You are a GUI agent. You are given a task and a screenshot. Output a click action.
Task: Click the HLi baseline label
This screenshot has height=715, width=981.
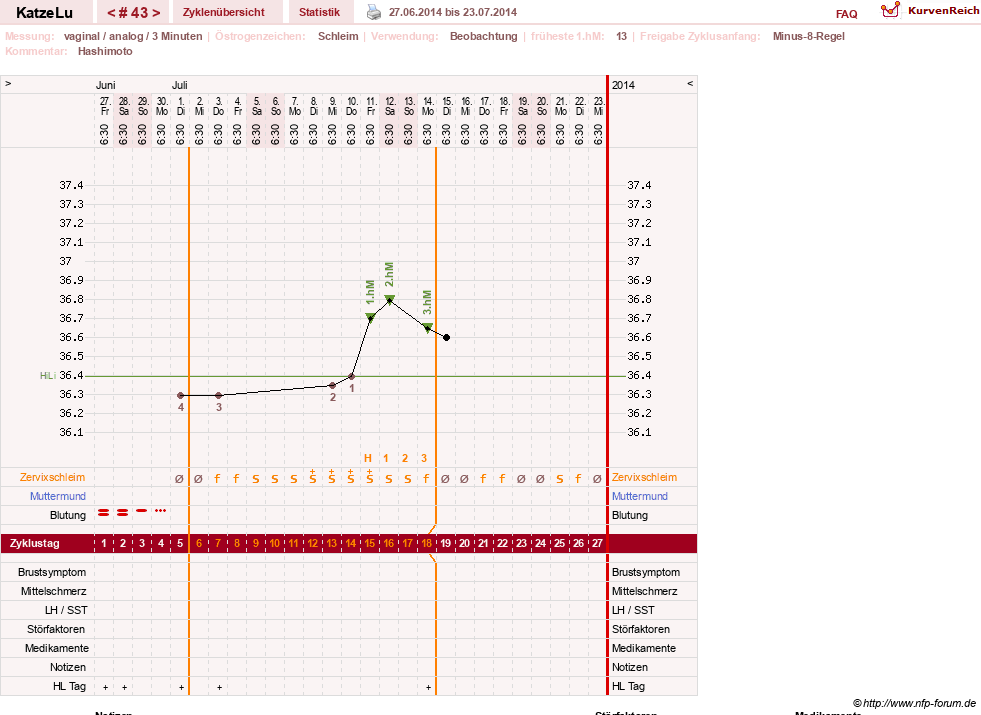pyautogui.click(x=48, y=376)
